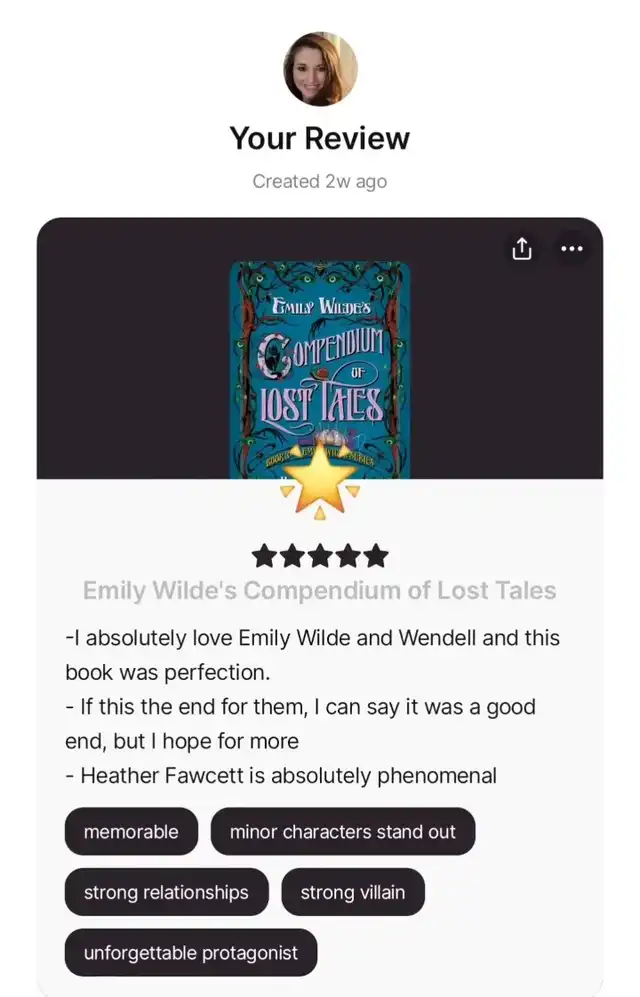Image resolution: width=640 pixels, height=997 pixels.
Task: Click the review text about Heather Fawcett
Action: point(282,776)
